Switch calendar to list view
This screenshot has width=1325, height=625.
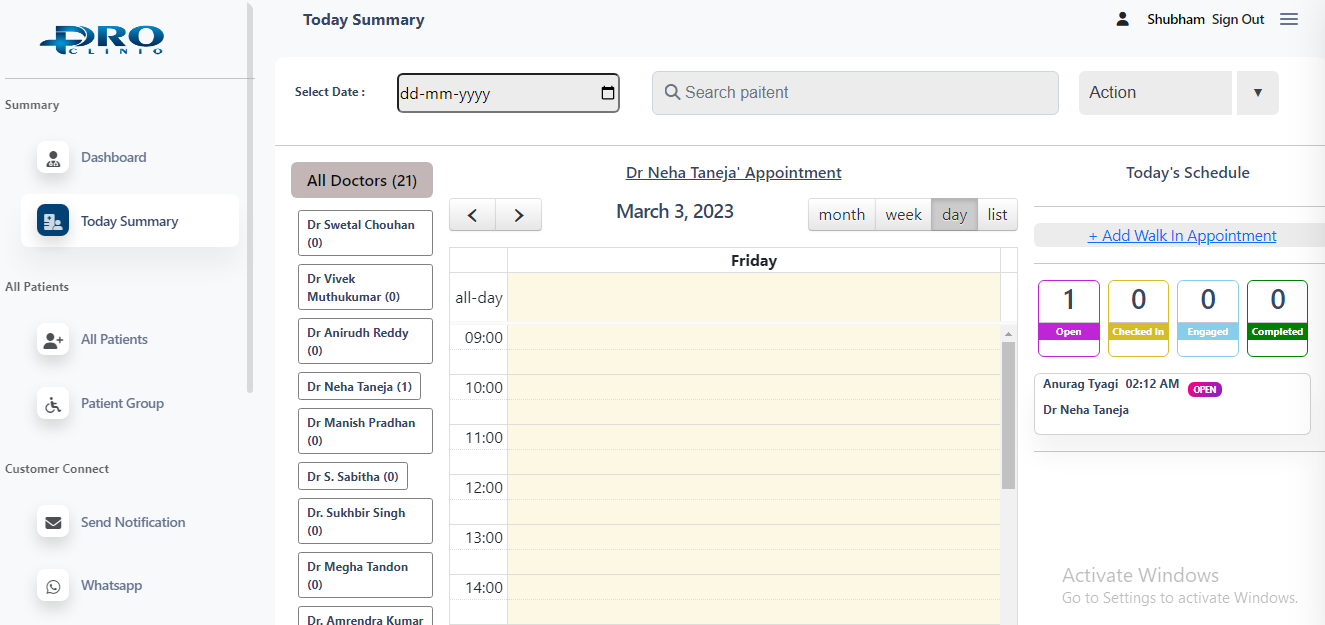pos(997,215)
